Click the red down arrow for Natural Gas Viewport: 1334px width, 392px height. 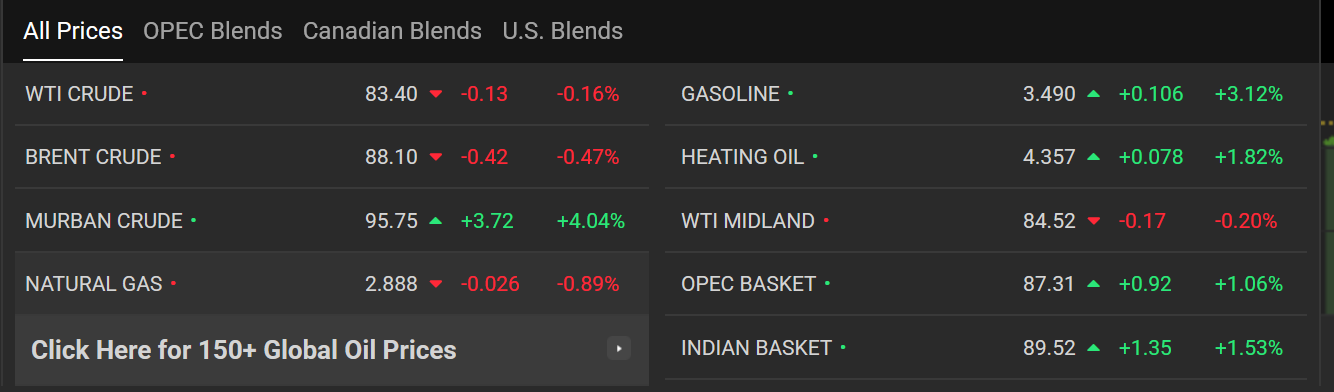pyautogui.click(x=435, y=284)
